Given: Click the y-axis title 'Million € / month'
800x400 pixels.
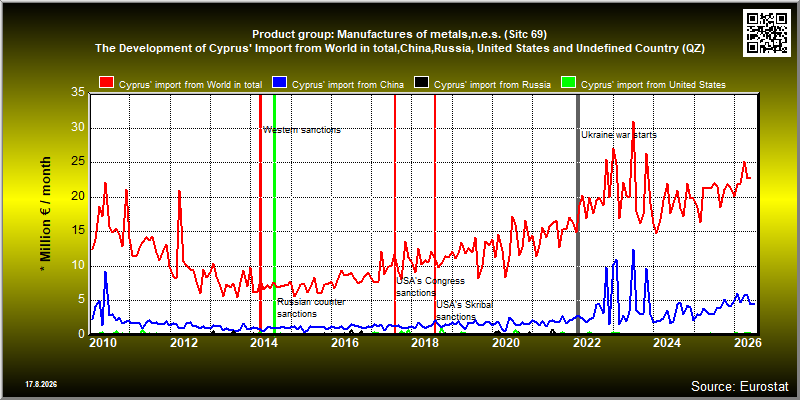Looking at the screenshot, I should click(46, 214).
